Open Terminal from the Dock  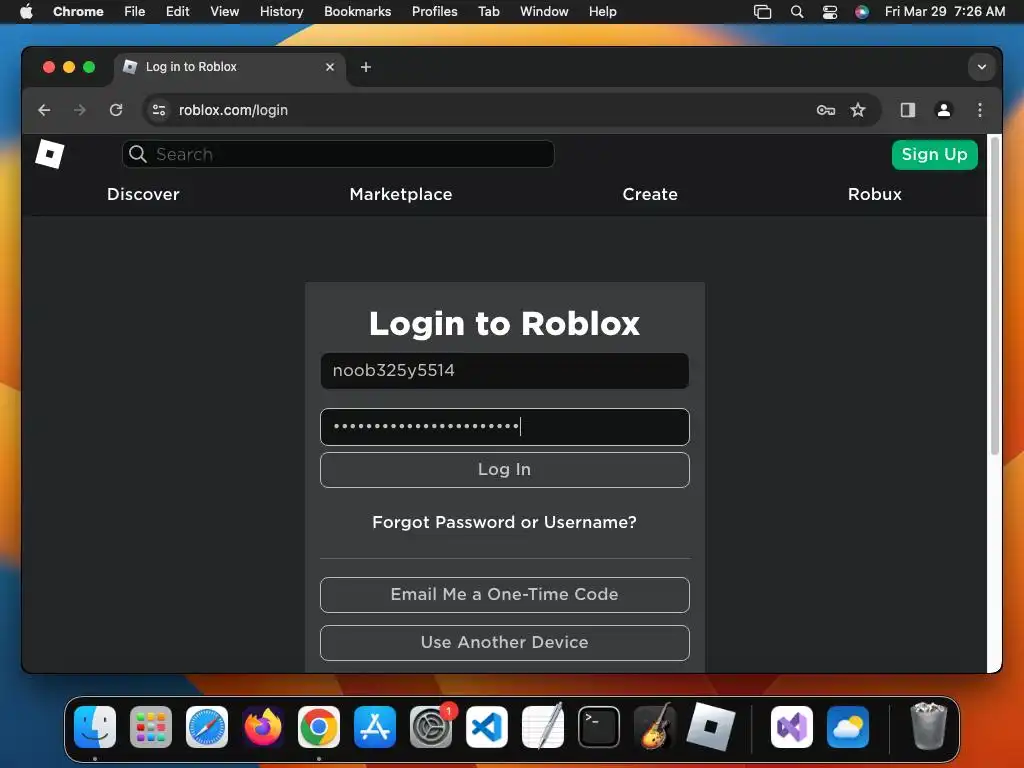599,727
